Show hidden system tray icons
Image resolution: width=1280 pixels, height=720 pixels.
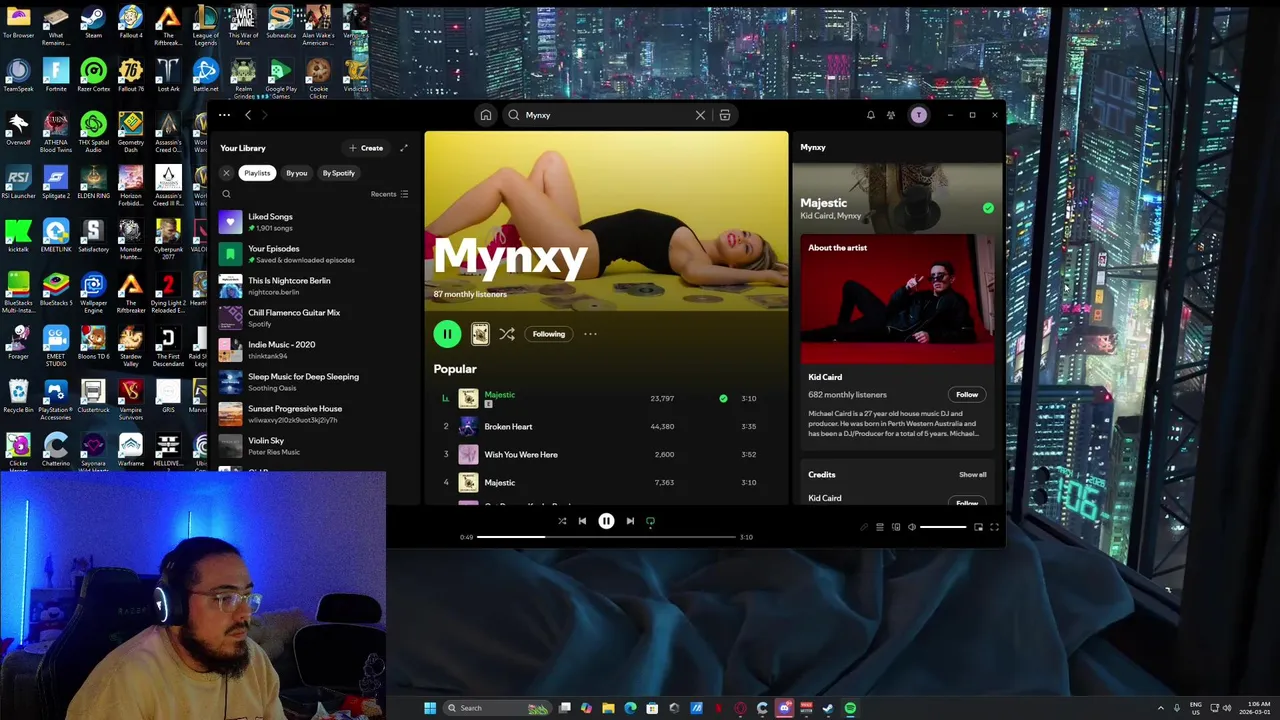point(1161,708)
